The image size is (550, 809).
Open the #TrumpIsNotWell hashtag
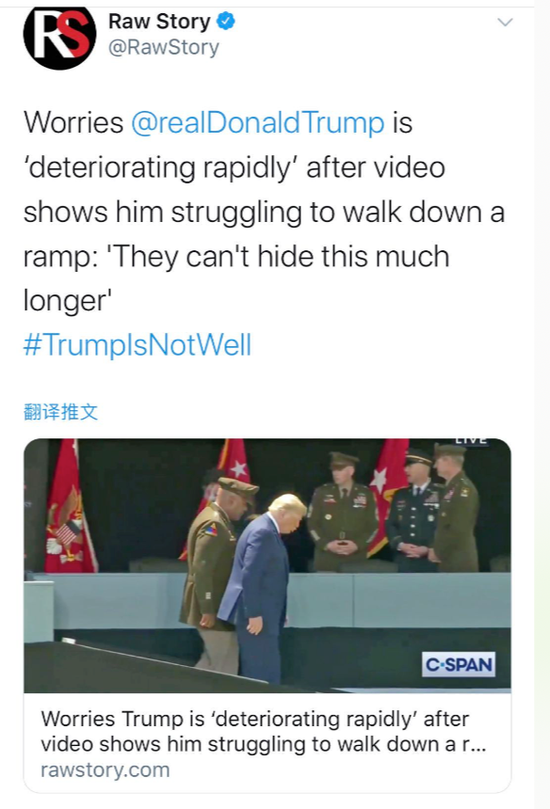(x=137, y=345)
